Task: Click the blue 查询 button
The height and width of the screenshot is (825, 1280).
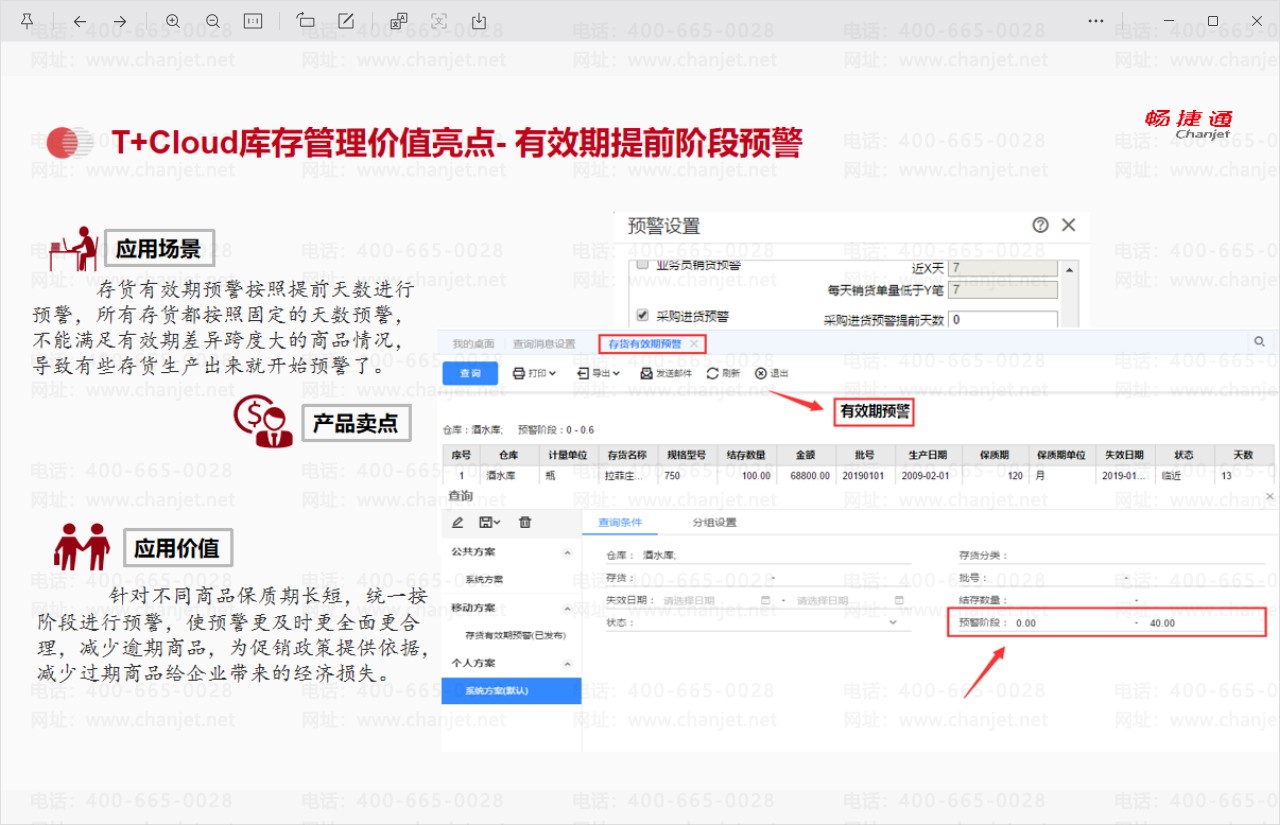Action: pyautogui.click(x=470, y=373)
